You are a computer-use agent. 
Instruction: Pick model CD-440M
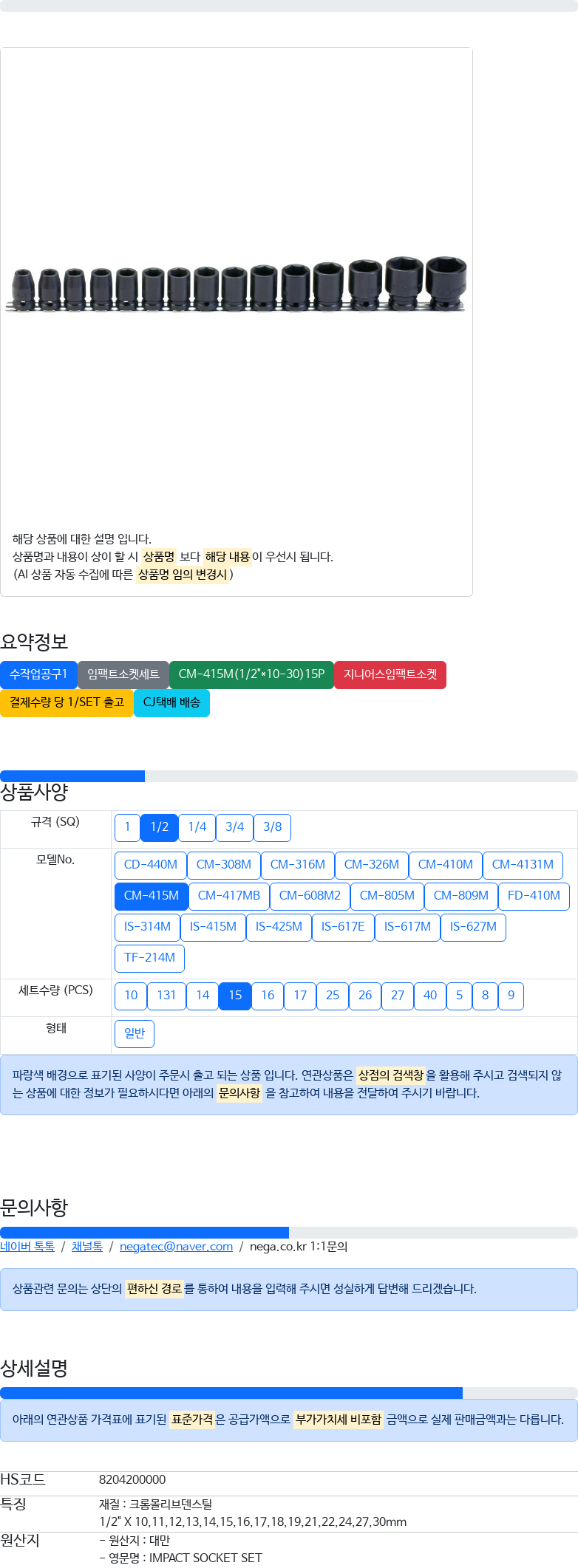(151, 865)
